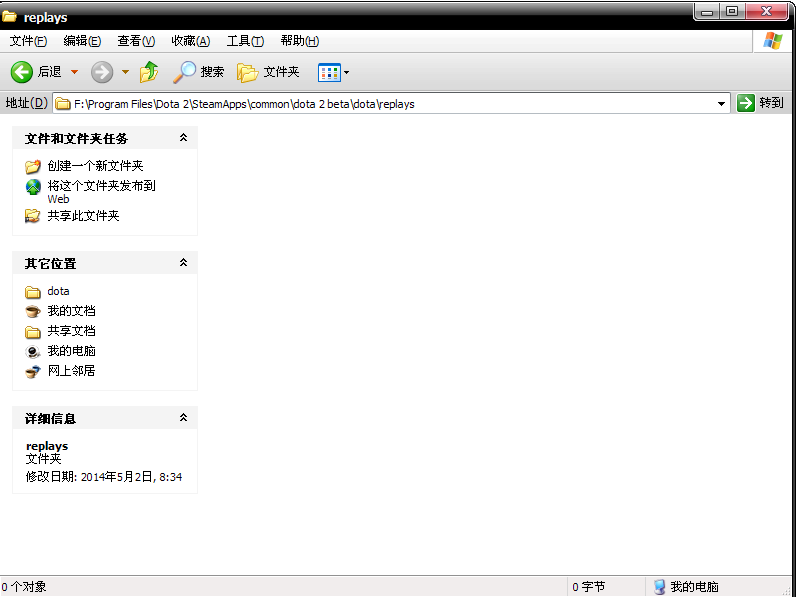Click the 我的电脑 sidebar icon
The width and height of the screenshot is (796, 597).
pos(33,351)
